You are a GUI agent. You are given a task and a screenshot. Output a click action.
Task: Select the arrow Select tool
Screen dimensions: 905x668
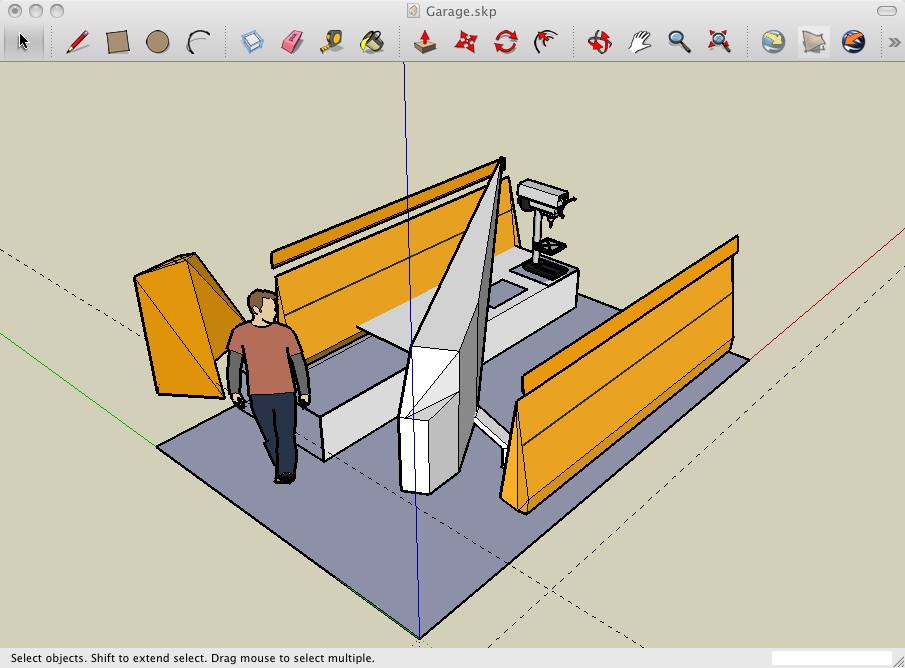(22, 42)
